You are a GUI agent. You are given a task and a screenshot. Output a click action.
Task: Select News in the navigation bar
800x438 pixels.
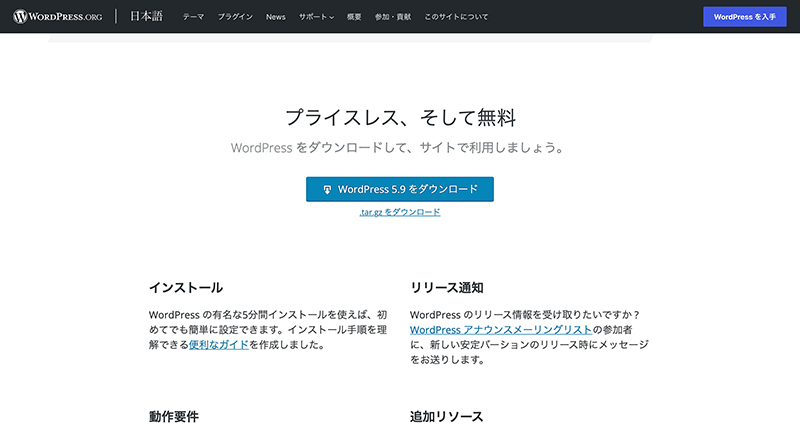click(x=276, y=17)
